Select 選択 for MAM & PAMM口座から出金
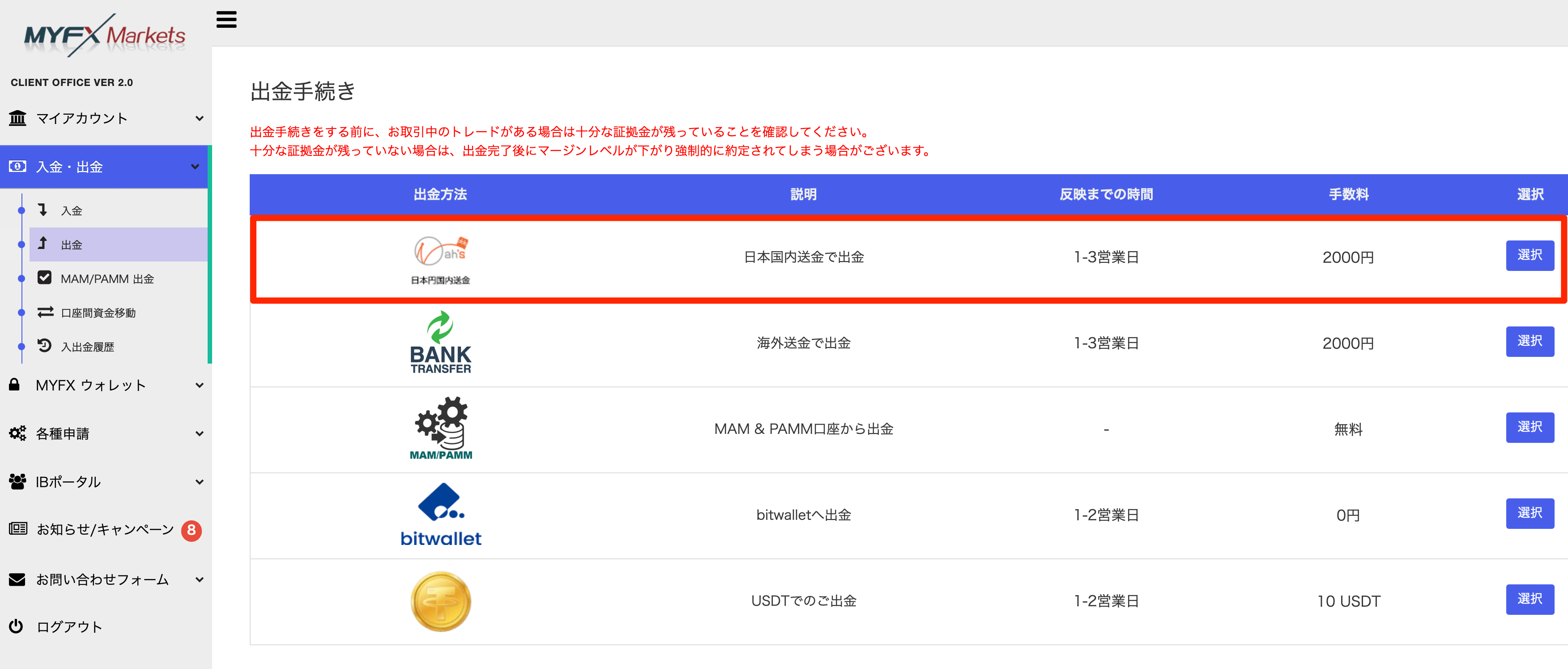The height and width of the screenshot is (669, 1568). tap(1530, 427)
